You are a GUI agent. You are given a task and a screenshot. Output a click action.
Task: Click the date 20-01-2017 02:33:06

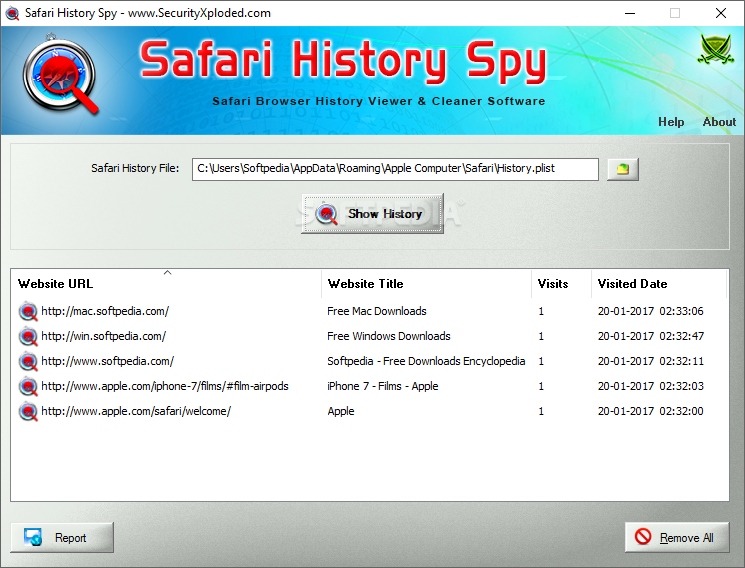point(650,311)
